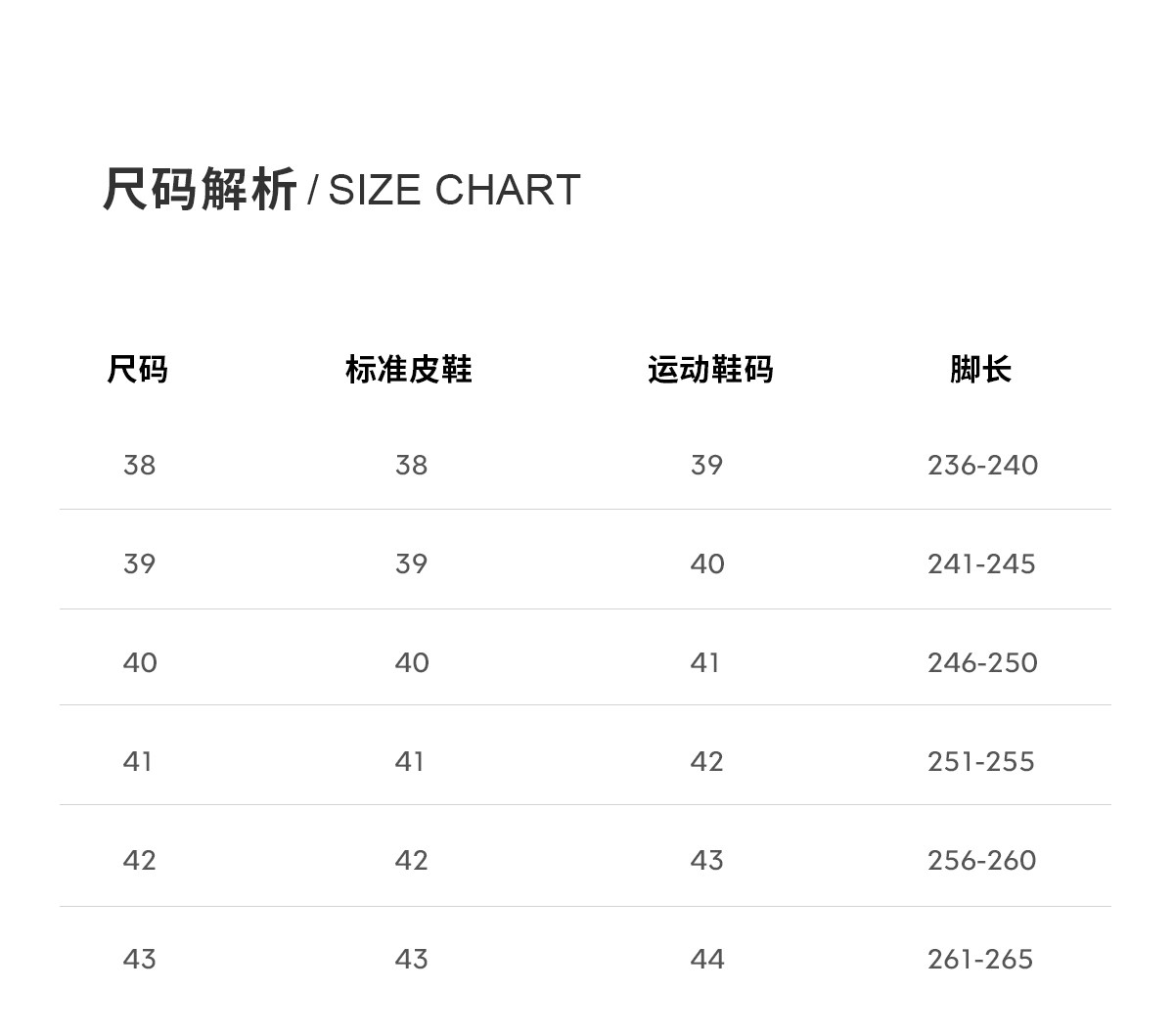Select 41 in the 运动鞋码 column

[x=705, y=663]
